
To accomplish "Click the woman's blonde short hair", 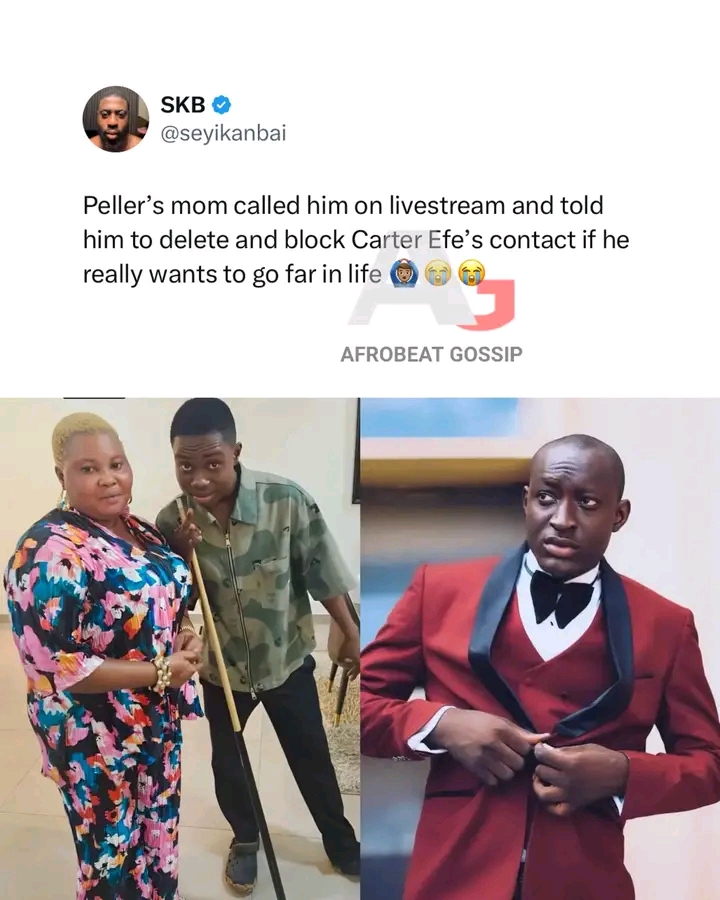I will [x=78, y=435].
